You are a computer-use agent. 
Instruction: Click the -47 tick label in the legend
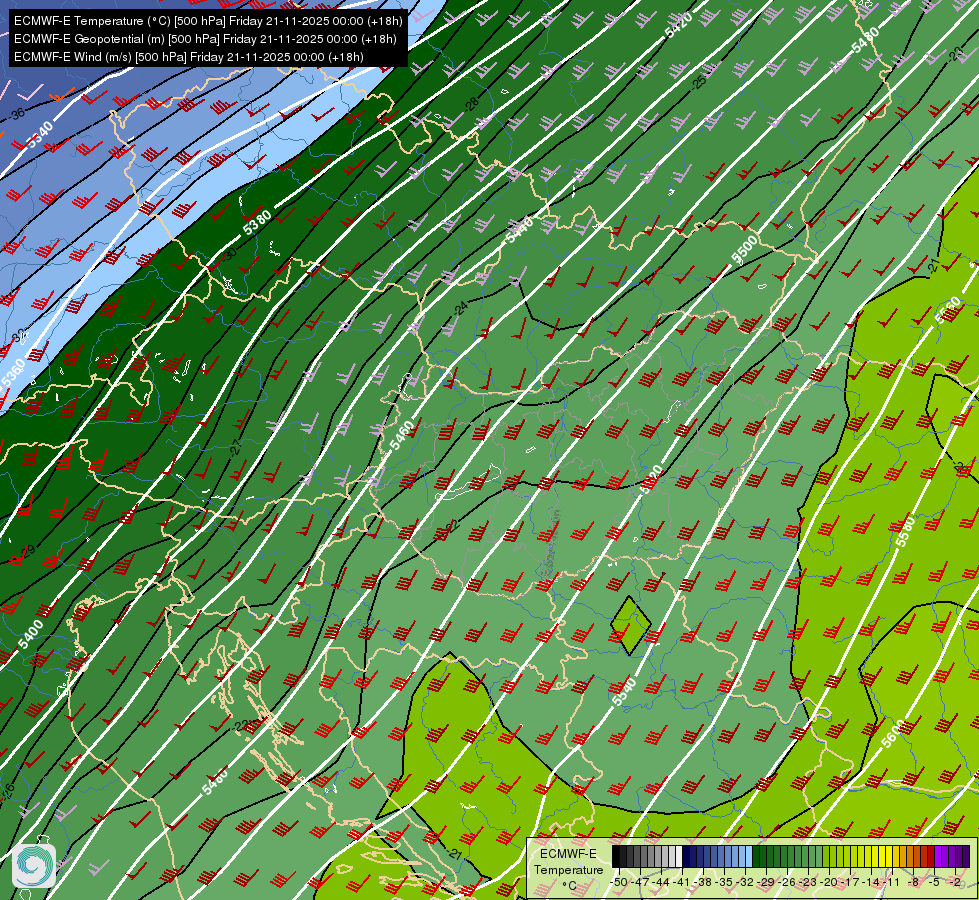[640, 882]
